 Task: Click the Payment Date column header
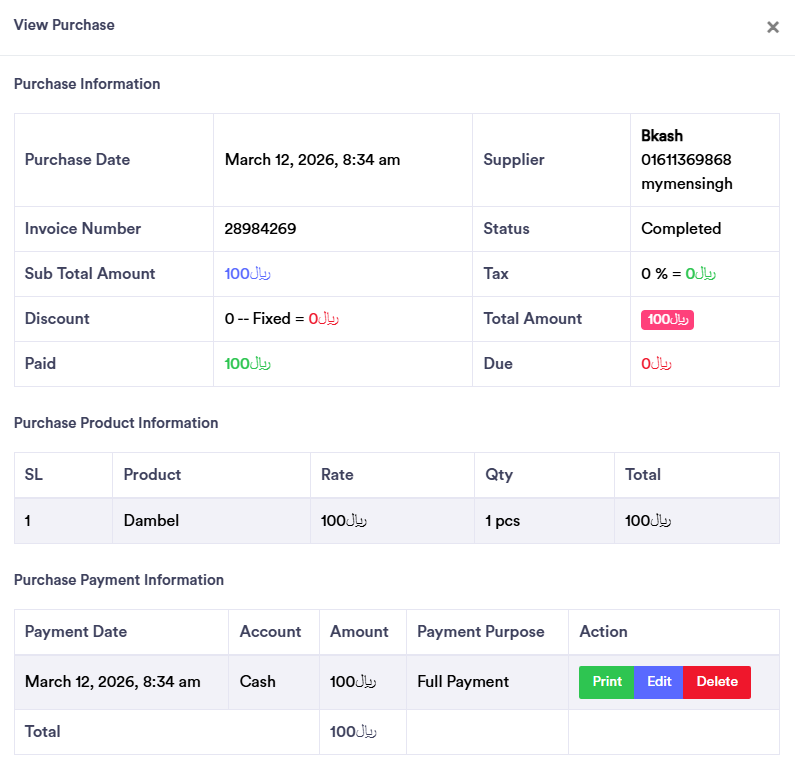click(76, 632)
